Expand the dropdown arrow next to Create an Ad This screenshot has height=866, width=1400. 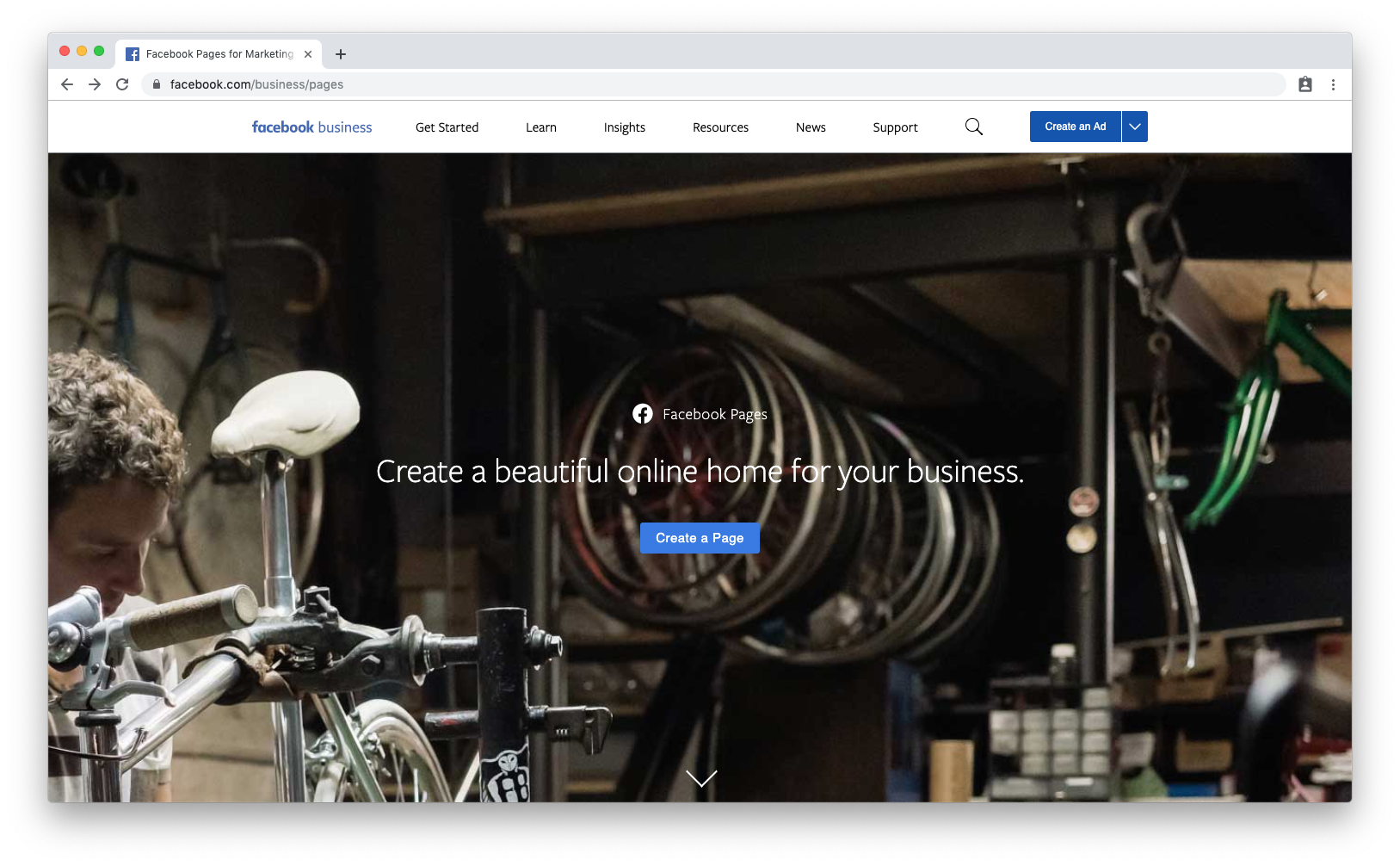(1135, 127)
